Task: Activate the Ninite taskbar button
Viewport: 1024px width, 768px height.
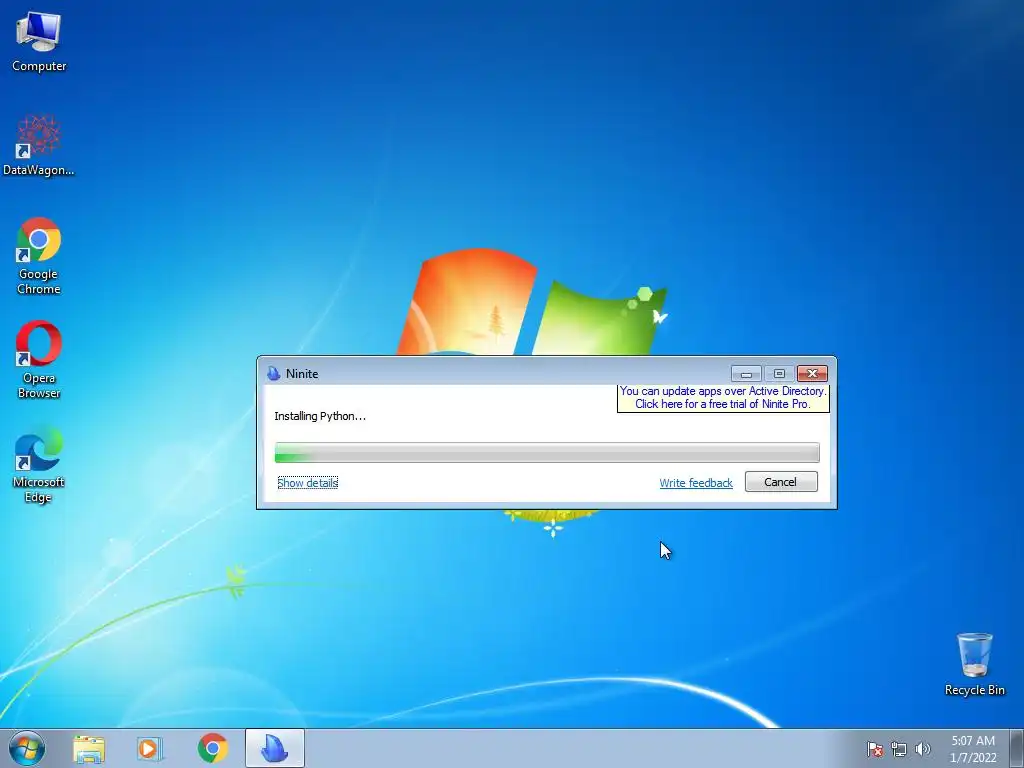Action: [275, 749]
